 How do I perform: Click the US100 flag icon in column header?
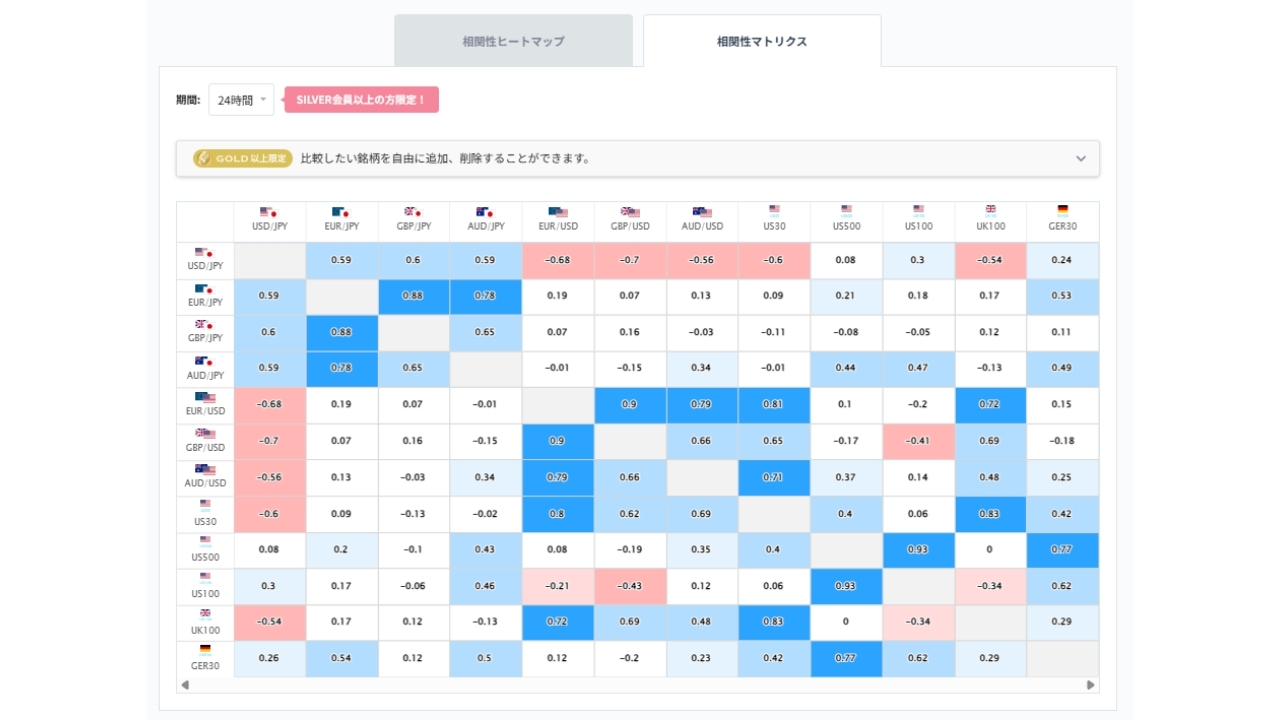918,210
